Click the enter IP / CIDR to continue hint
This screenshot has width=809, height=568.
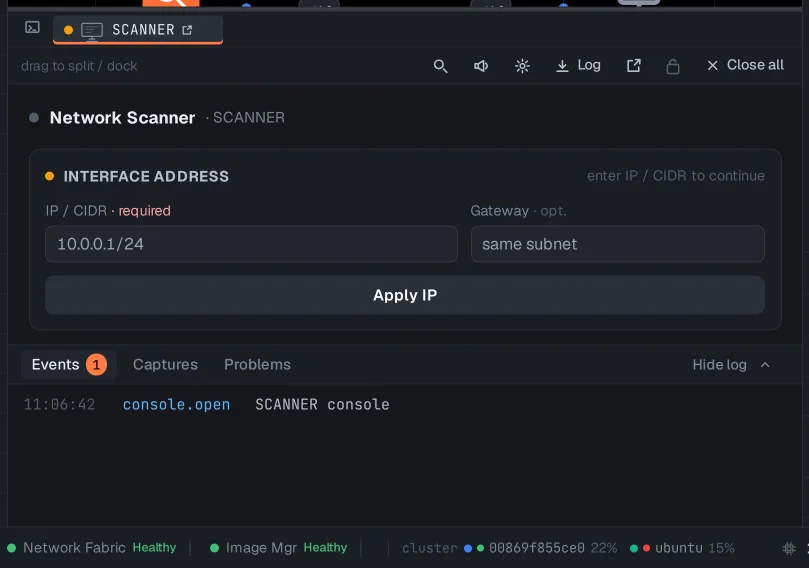click(676, 176)
